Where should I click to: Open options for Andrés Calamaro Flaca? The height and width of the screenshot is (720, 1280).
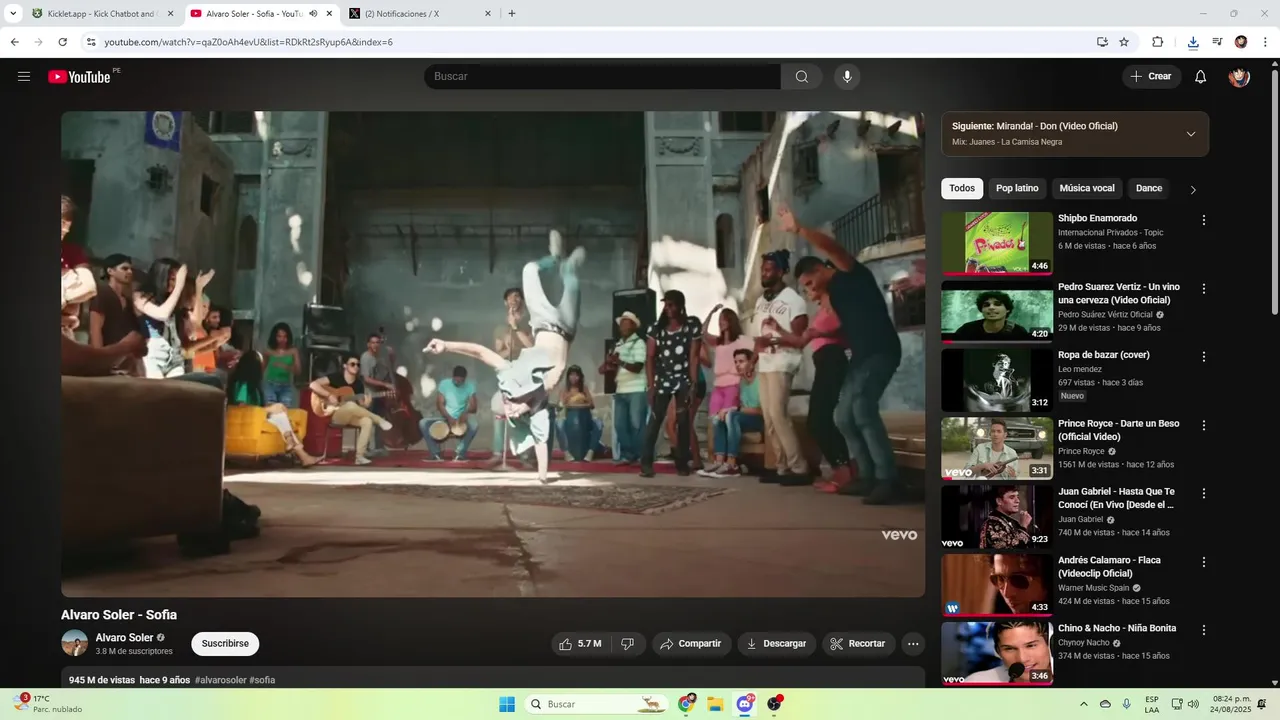coord(1204,562)
